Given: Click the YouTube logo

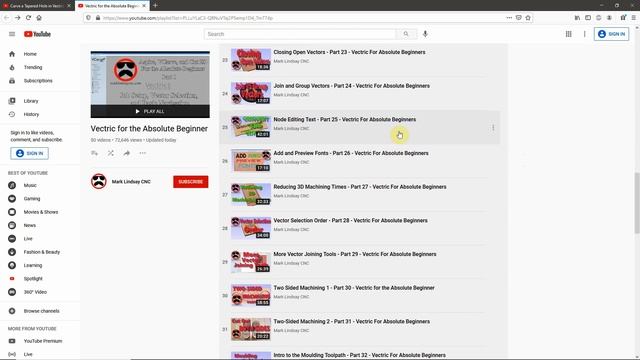Looking at the screenshot, I should [37, 34].
